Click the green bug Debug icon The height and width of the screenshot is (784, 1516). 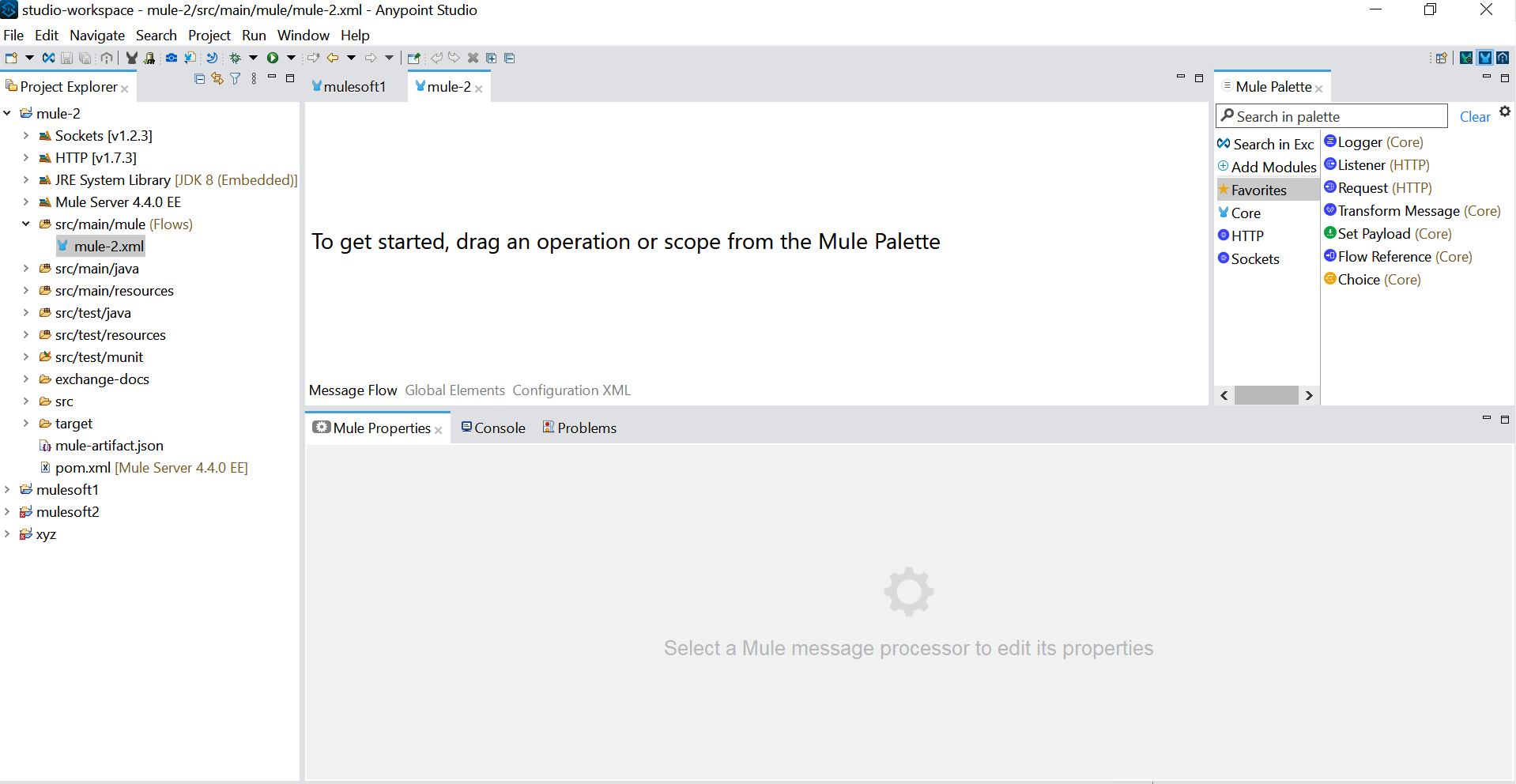point(236,58)
